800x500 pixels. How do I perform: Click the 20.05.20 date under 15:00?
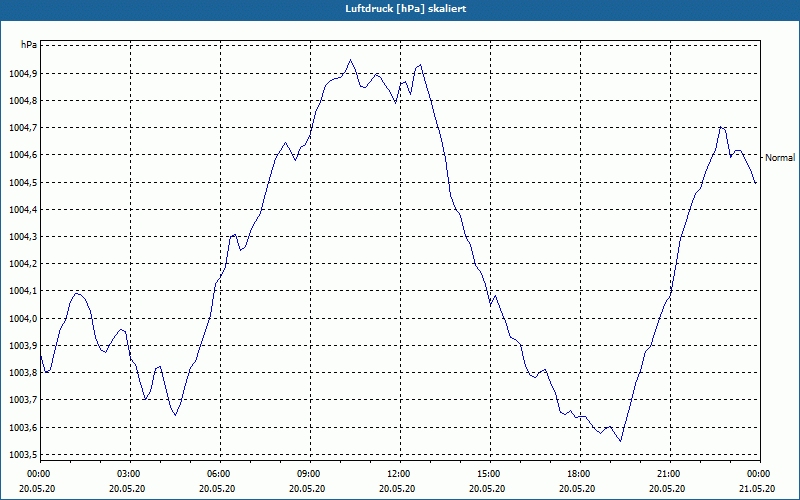[487, 488]
